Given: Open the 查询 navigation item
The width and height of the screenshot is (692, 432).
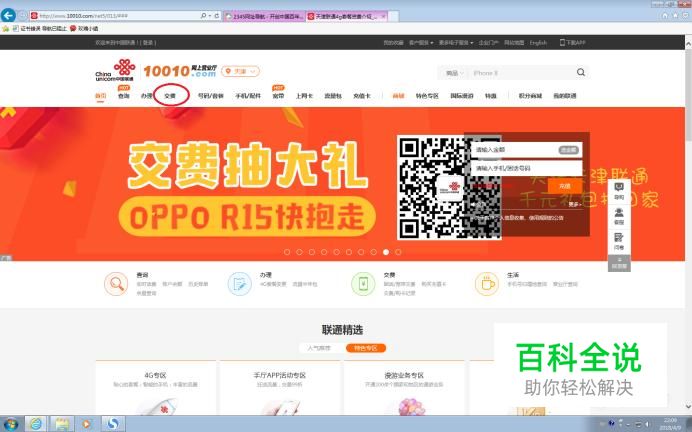Looking at the screenshot, I should point(124,96).
